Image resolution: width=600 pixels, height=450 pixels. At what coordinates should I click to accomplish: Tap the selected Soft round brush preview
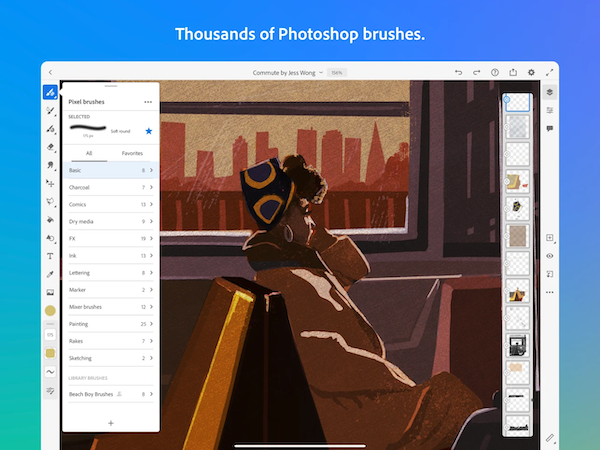coord(88,128)
